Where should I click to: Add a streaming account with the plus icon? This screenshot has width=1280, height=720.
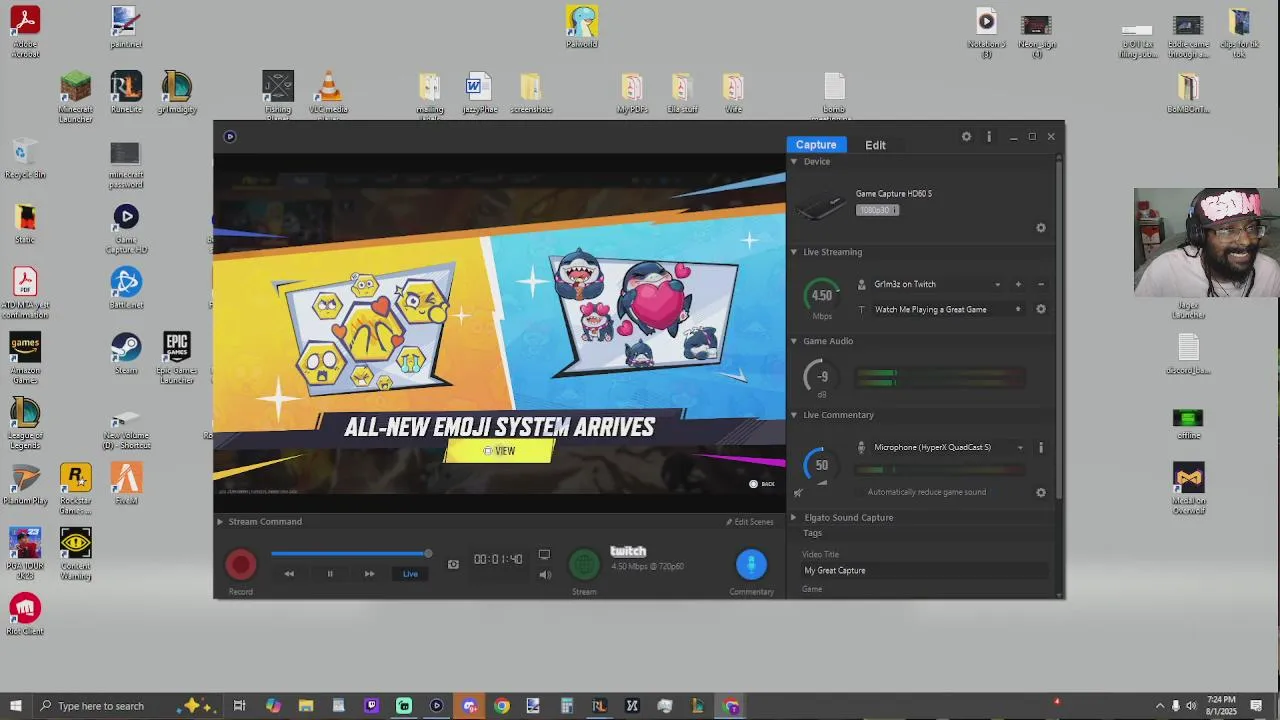point(1018,285)
